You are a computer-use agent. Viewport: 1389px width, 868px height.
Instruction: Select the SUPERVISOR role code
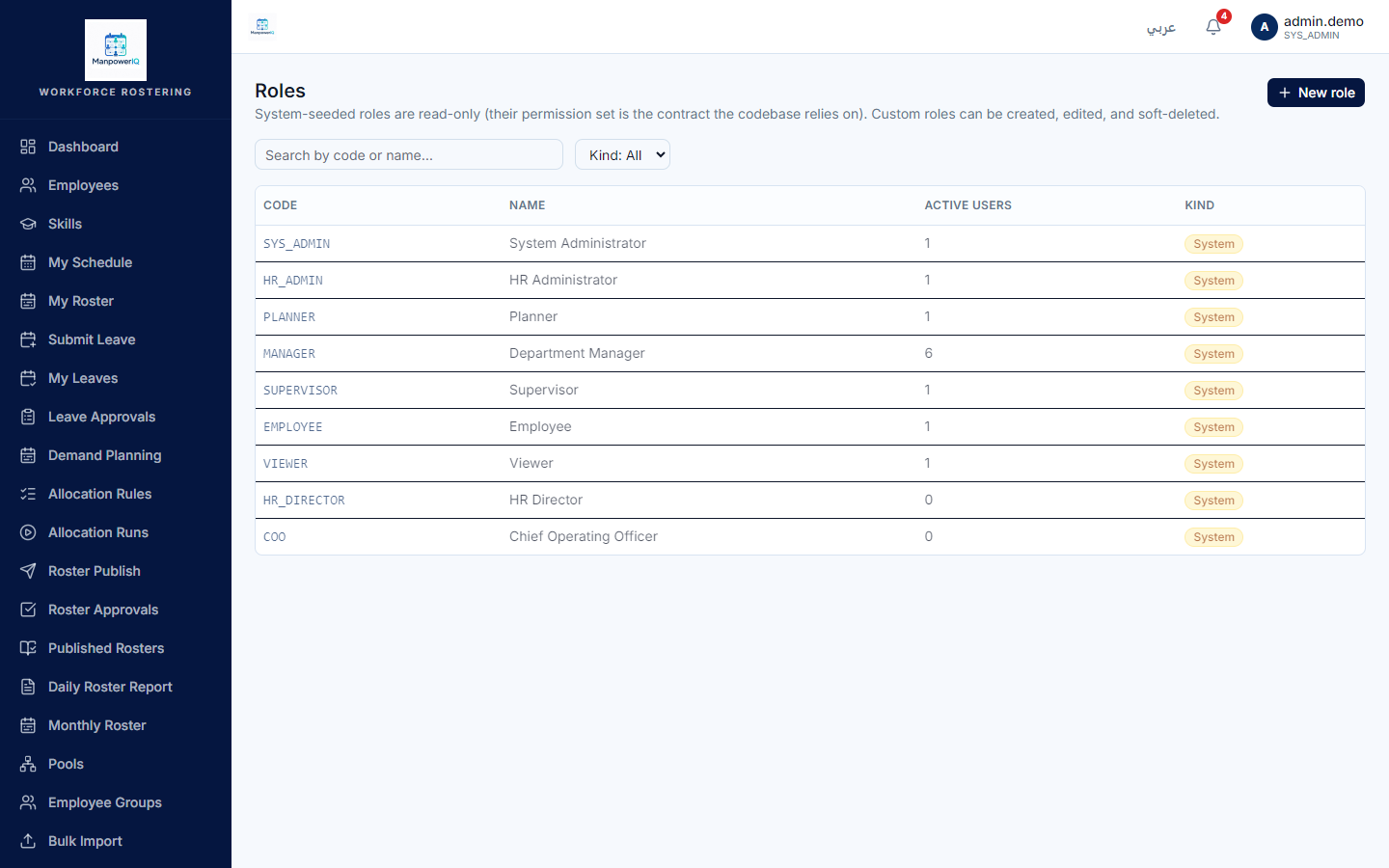point(300,391)
